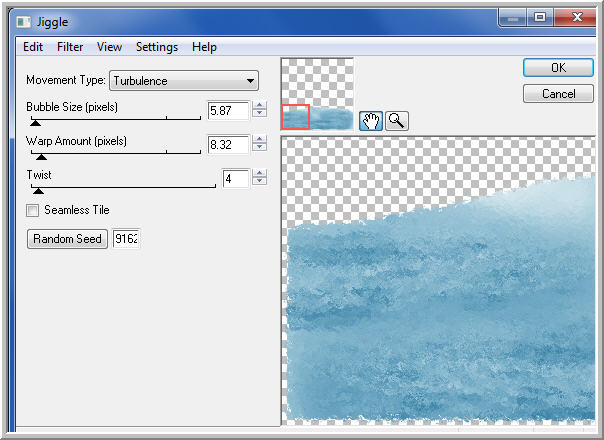This screenshot has height=440, width=604.
Task: Close the Jiggle dialog window
Action: click(x=577, y=18)
